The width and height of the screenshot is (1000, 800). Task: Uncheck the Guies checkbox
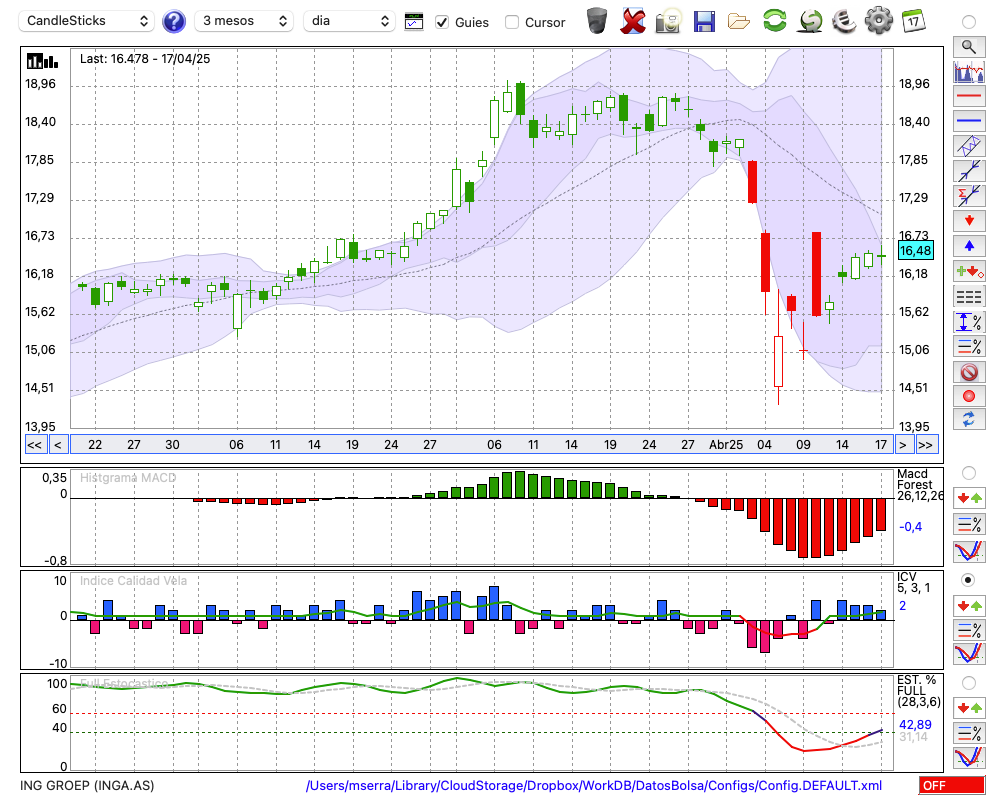(x=441, y=22)
